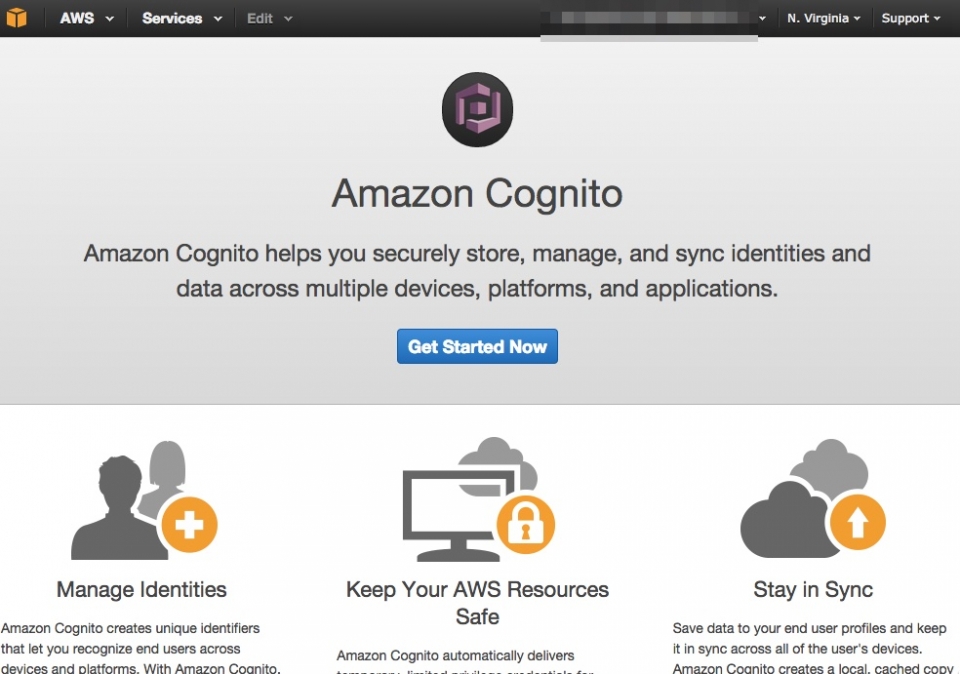960x674 pixels.
Task: Click the AWS cube logo icon
Action: click(18, 18)
